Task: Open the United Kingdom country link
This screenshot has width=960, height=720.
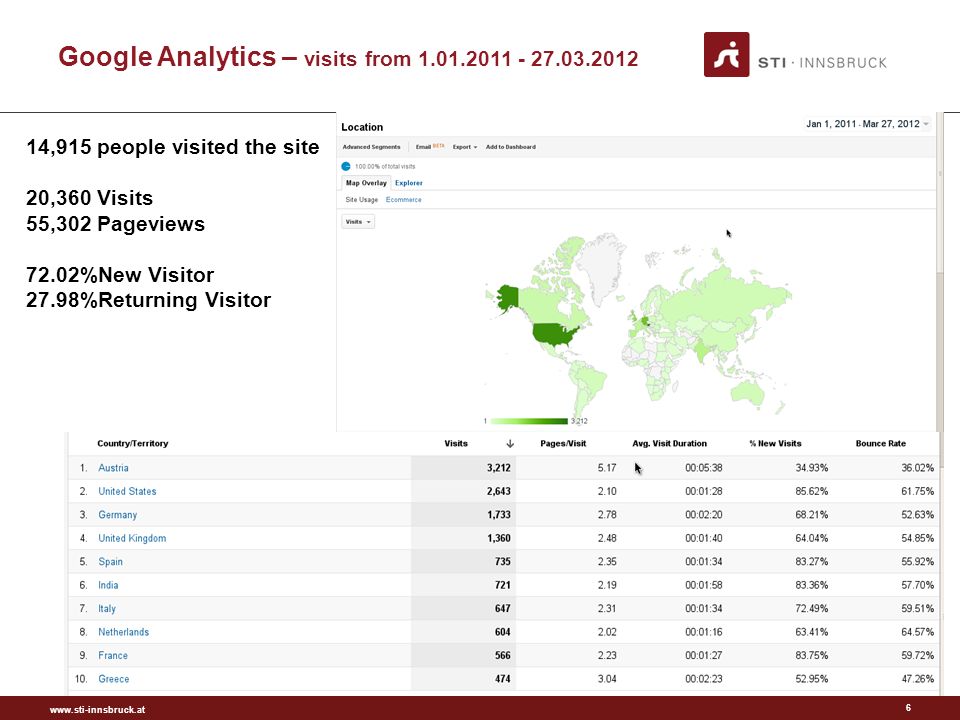Action: 132,538
